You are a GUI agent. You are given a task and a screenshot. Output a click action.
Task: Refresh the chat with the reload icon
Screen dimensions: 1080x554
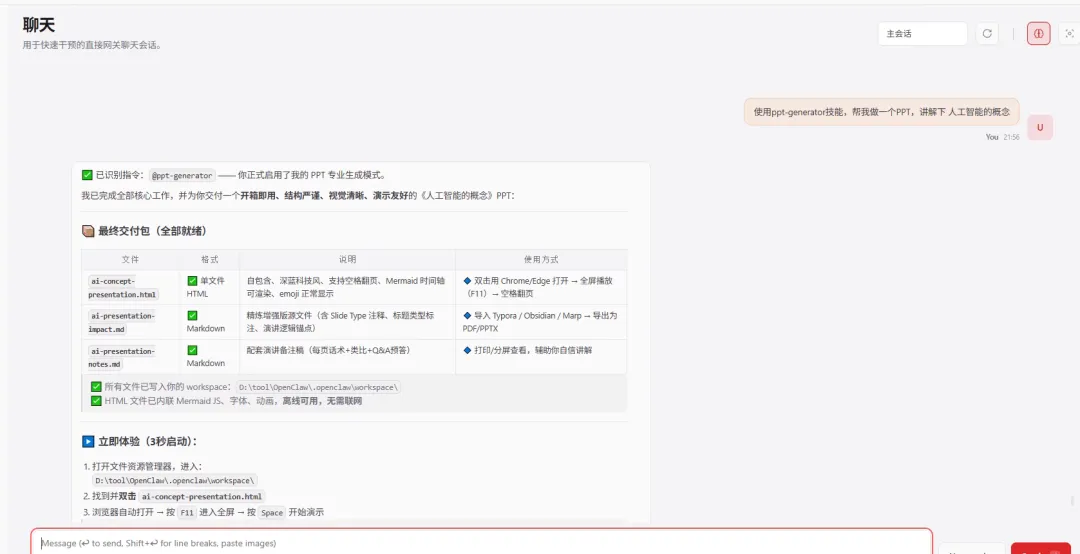[987, 34]
